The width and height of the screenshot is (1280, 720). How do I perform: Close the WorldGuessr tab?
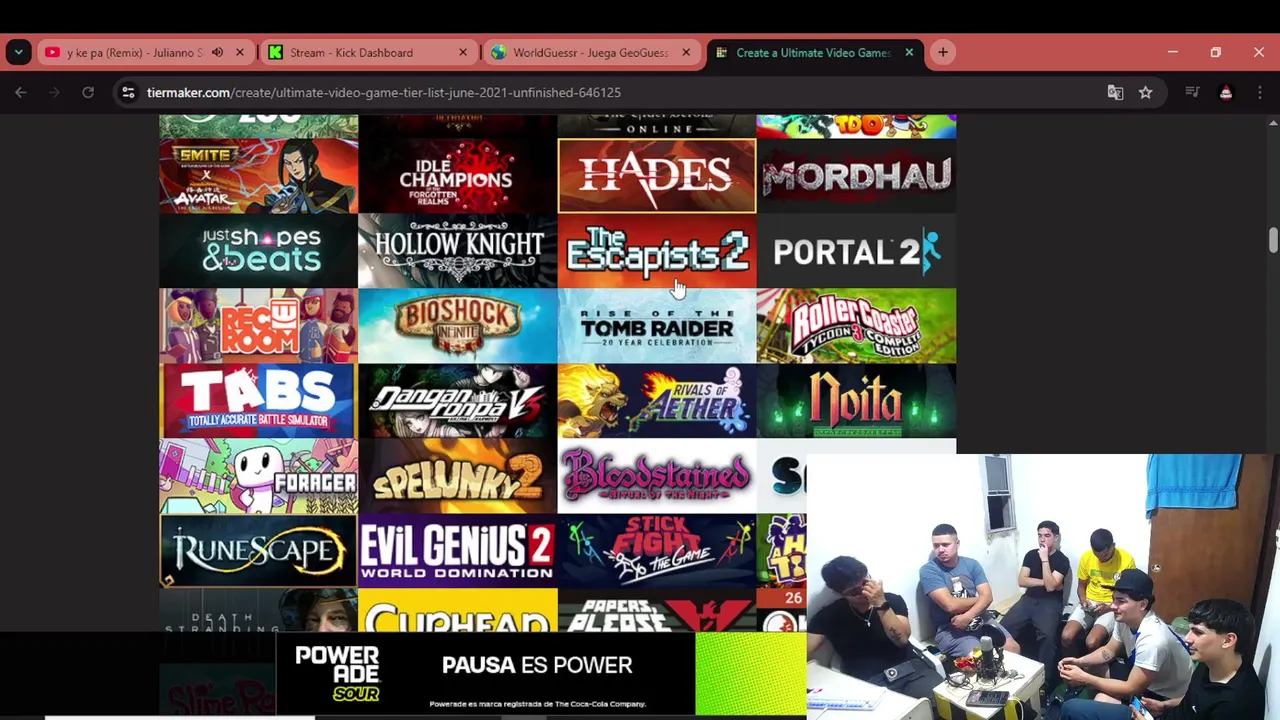686,52
